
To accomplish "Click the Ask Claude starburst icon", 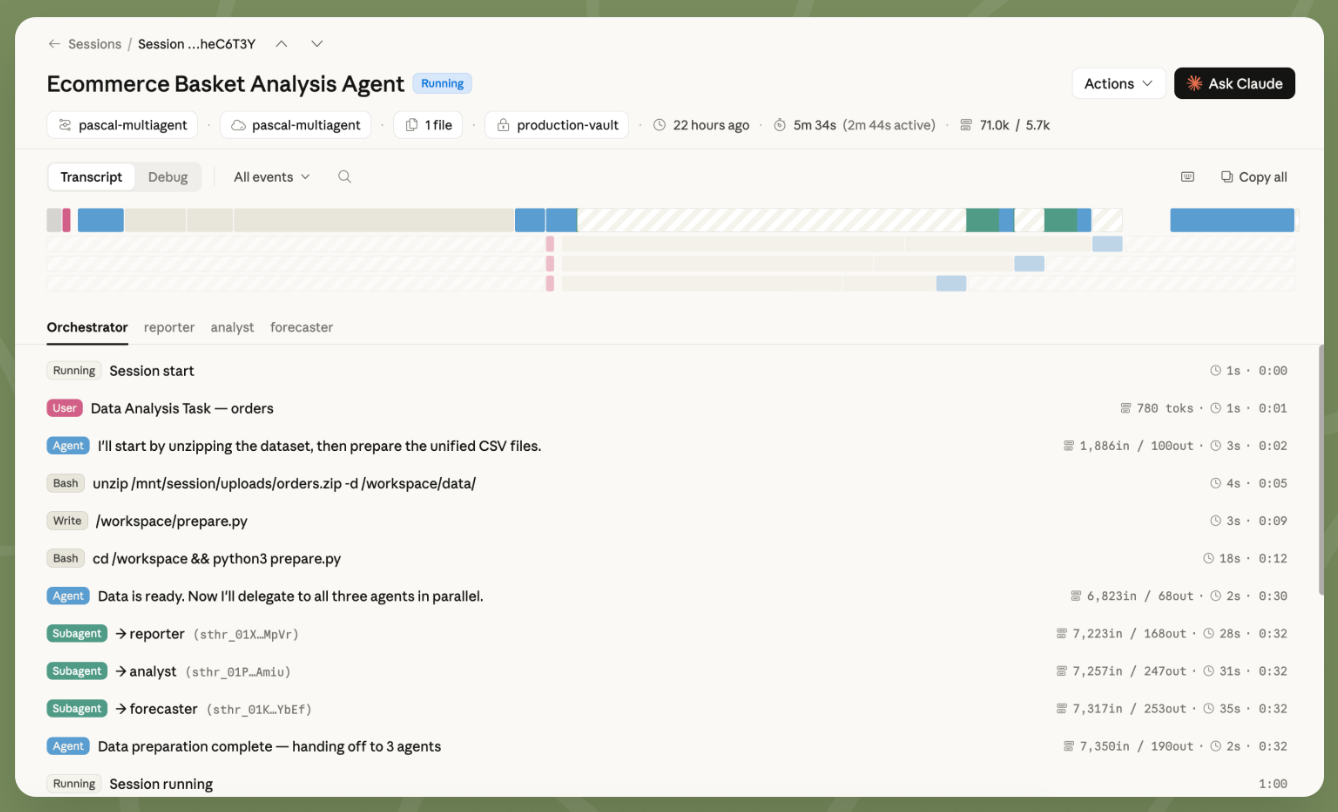I will [x=1194, y=84].
